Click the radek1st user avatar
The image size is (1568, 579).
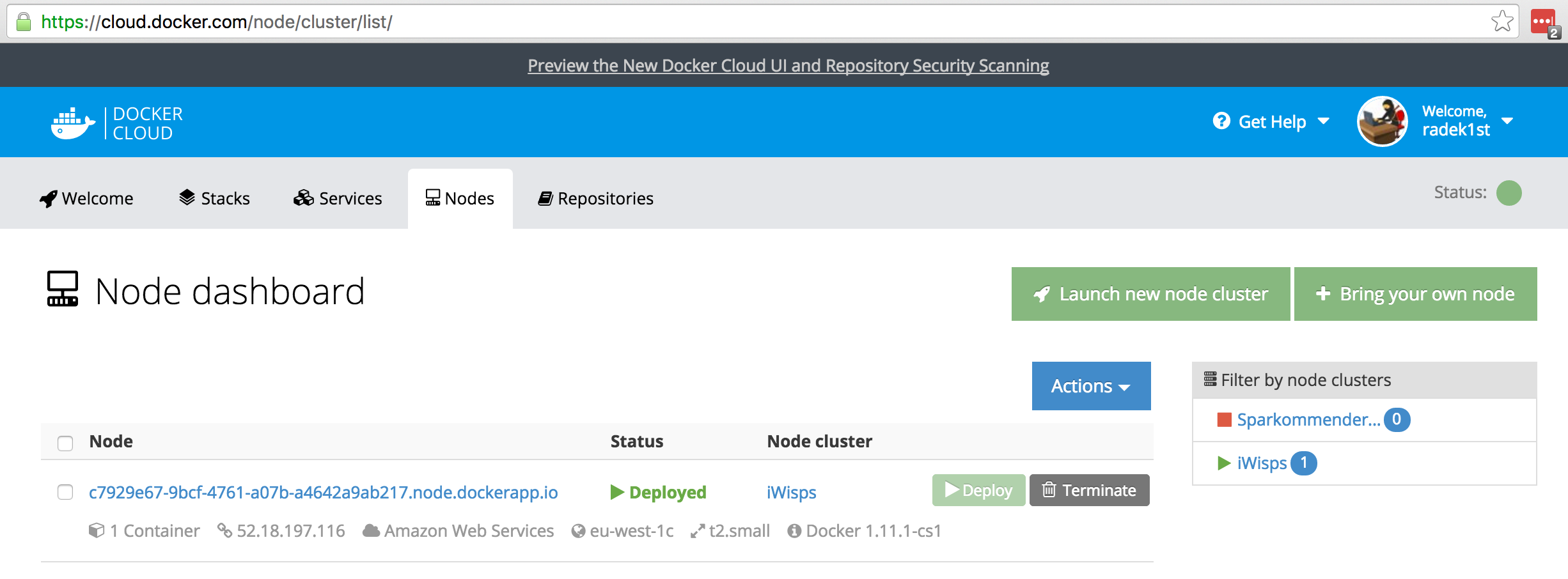click(1383, 121)
